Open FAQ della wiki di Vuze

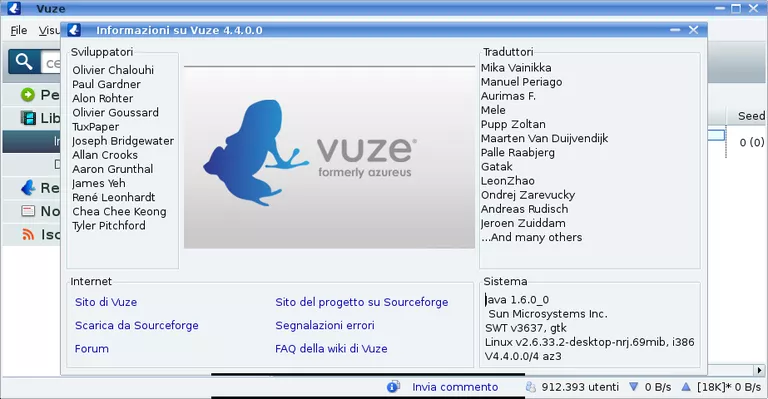331,349
